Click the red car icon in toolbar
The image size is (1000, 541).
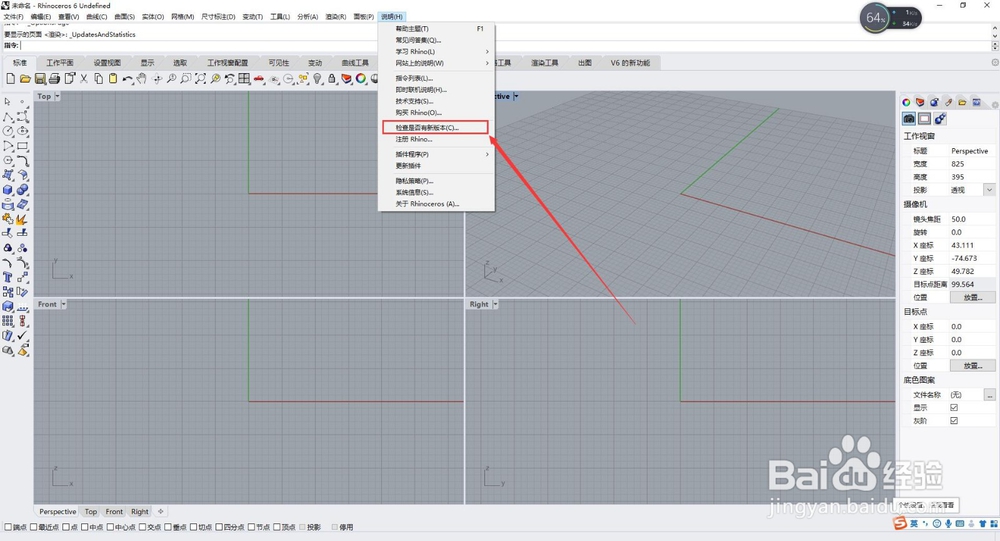click(x=259, y=78)
